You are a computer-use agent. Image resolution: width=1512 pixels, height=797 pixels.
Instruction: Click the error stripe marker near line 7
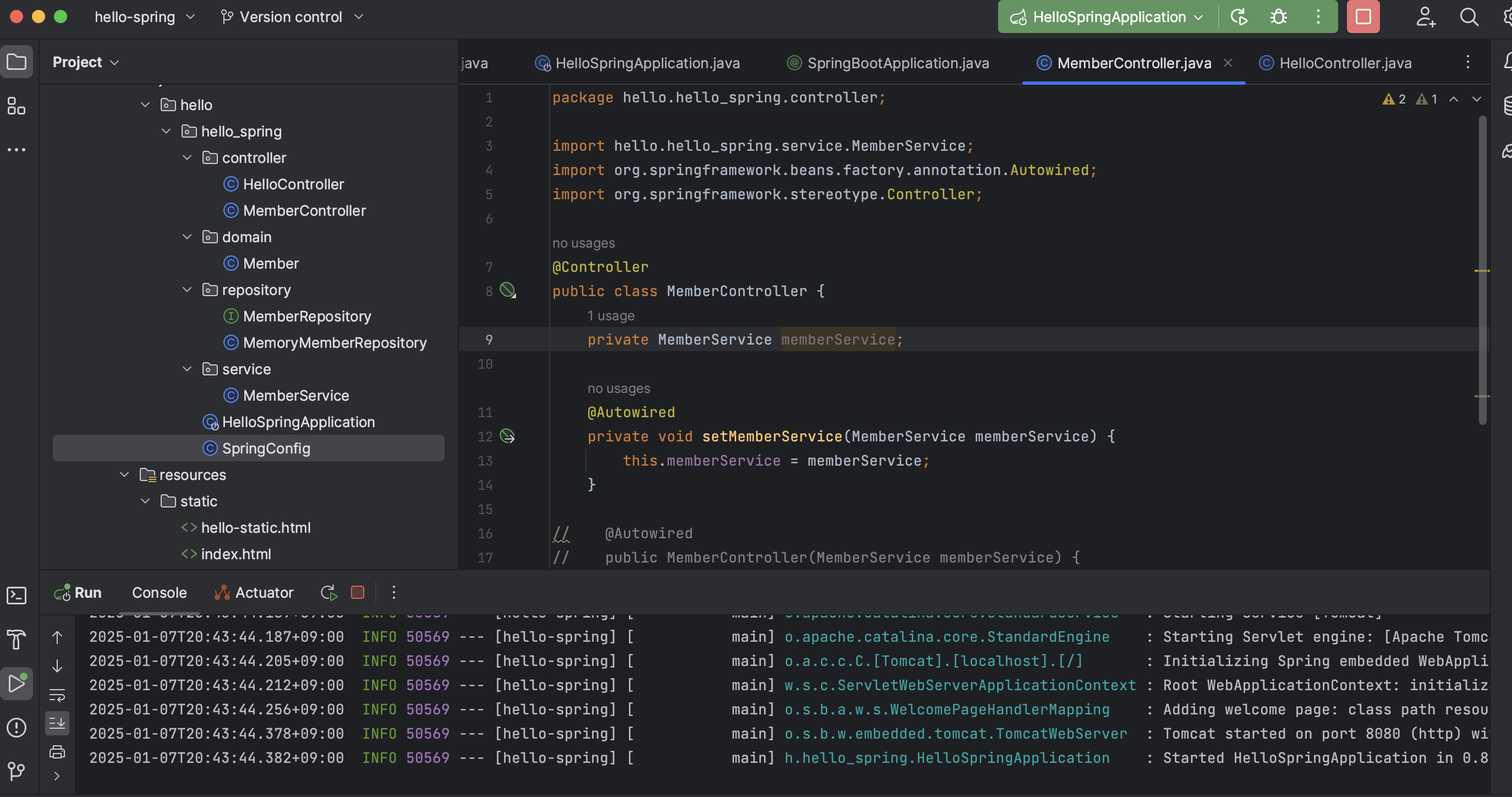point(1482,271)
